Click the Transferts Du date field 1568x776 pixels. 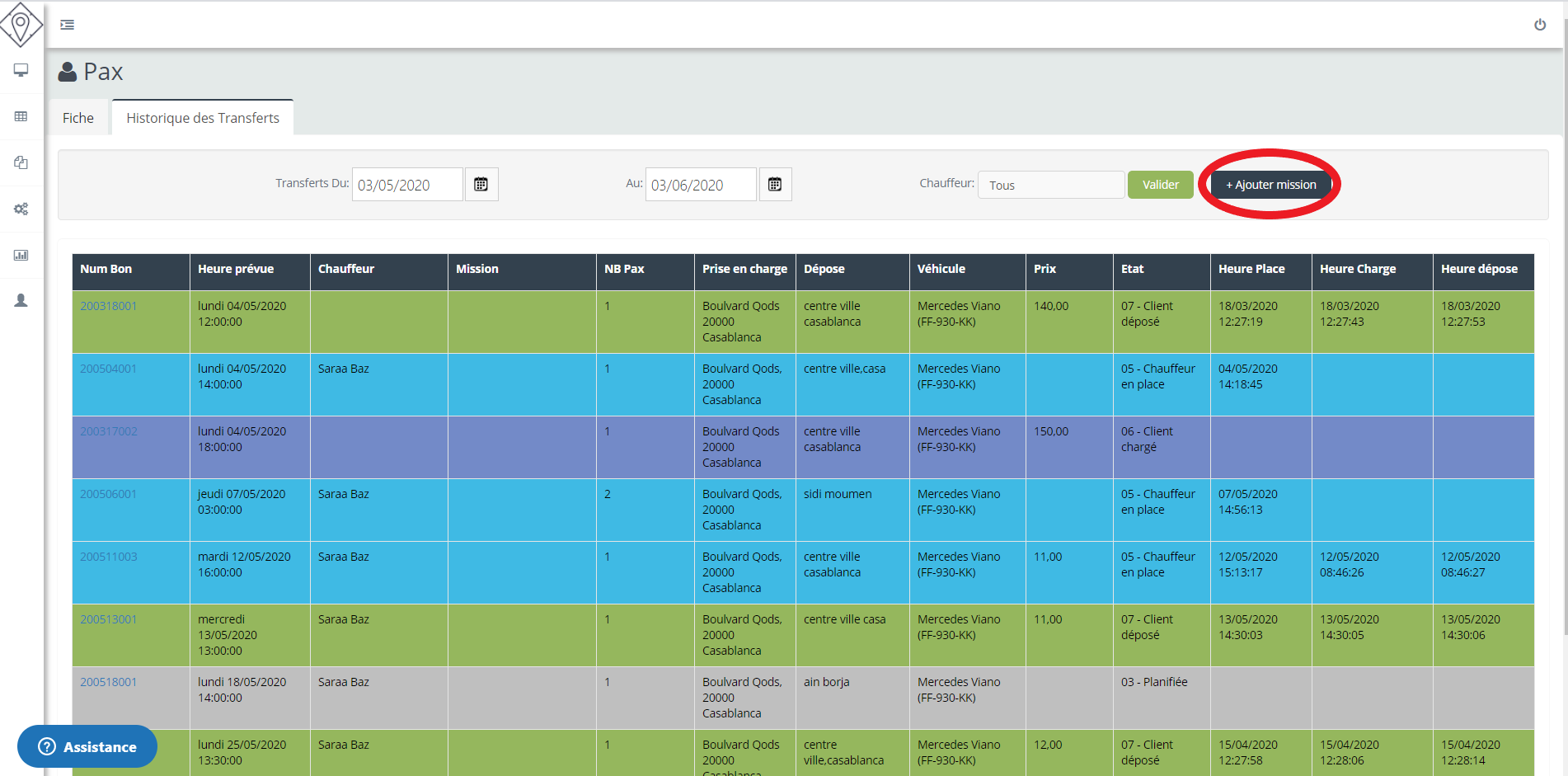pos(407,185)
